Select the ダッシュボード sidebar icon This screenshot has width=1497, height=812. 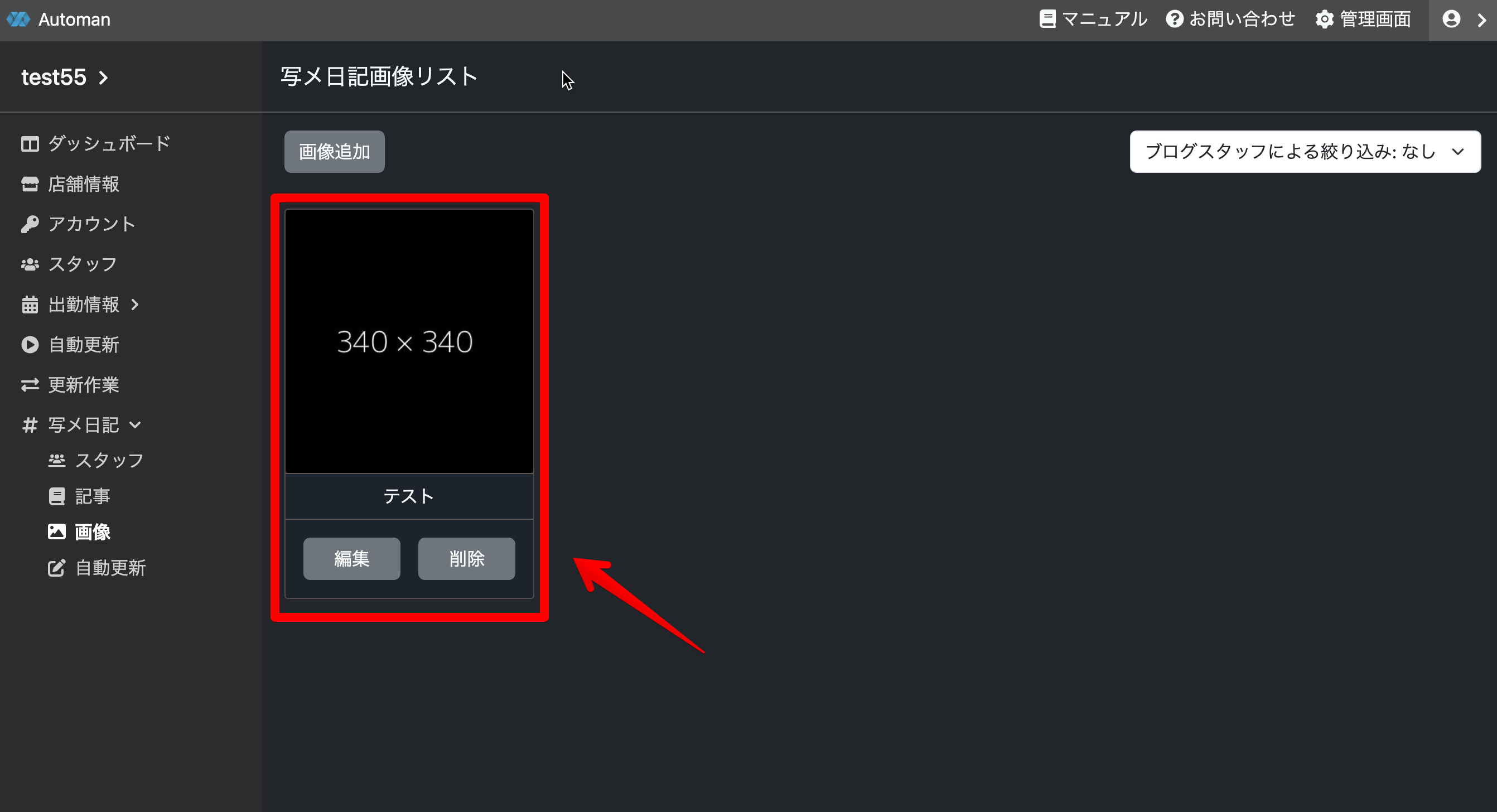[30, 143]
